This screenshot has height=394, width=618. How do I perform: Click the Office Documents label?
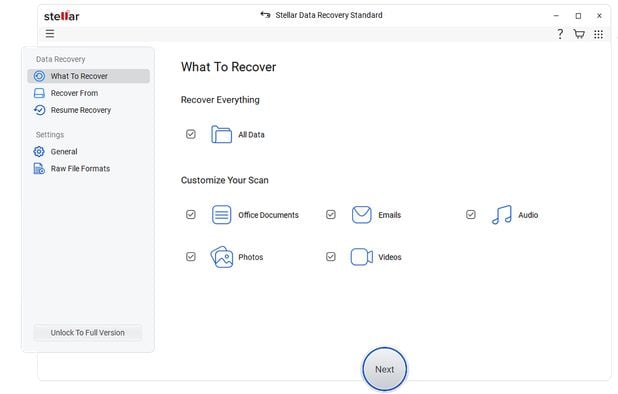click(x=268, y=215)
